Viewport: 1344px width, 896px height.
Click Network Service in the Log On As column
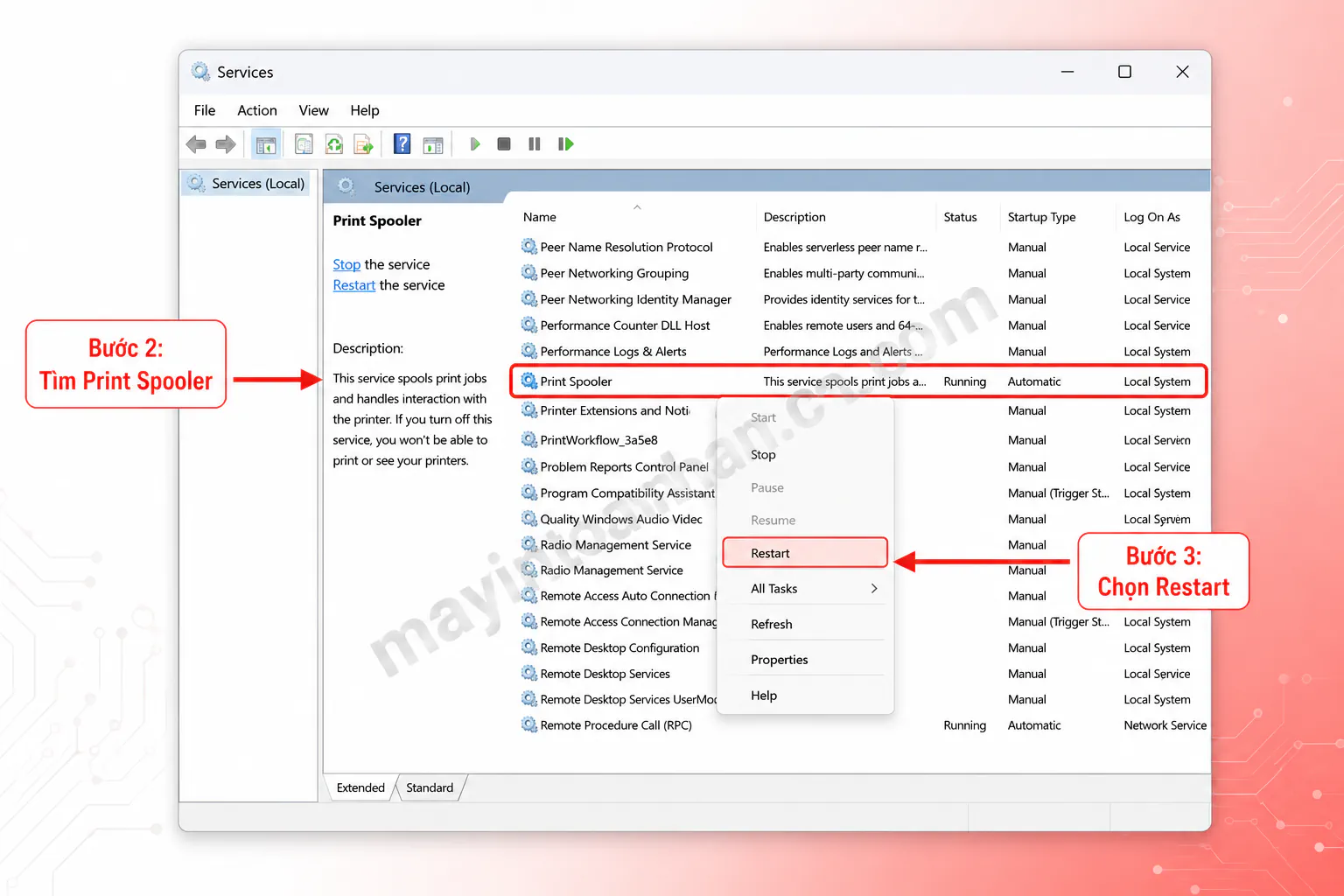[x=1165, y=725]
